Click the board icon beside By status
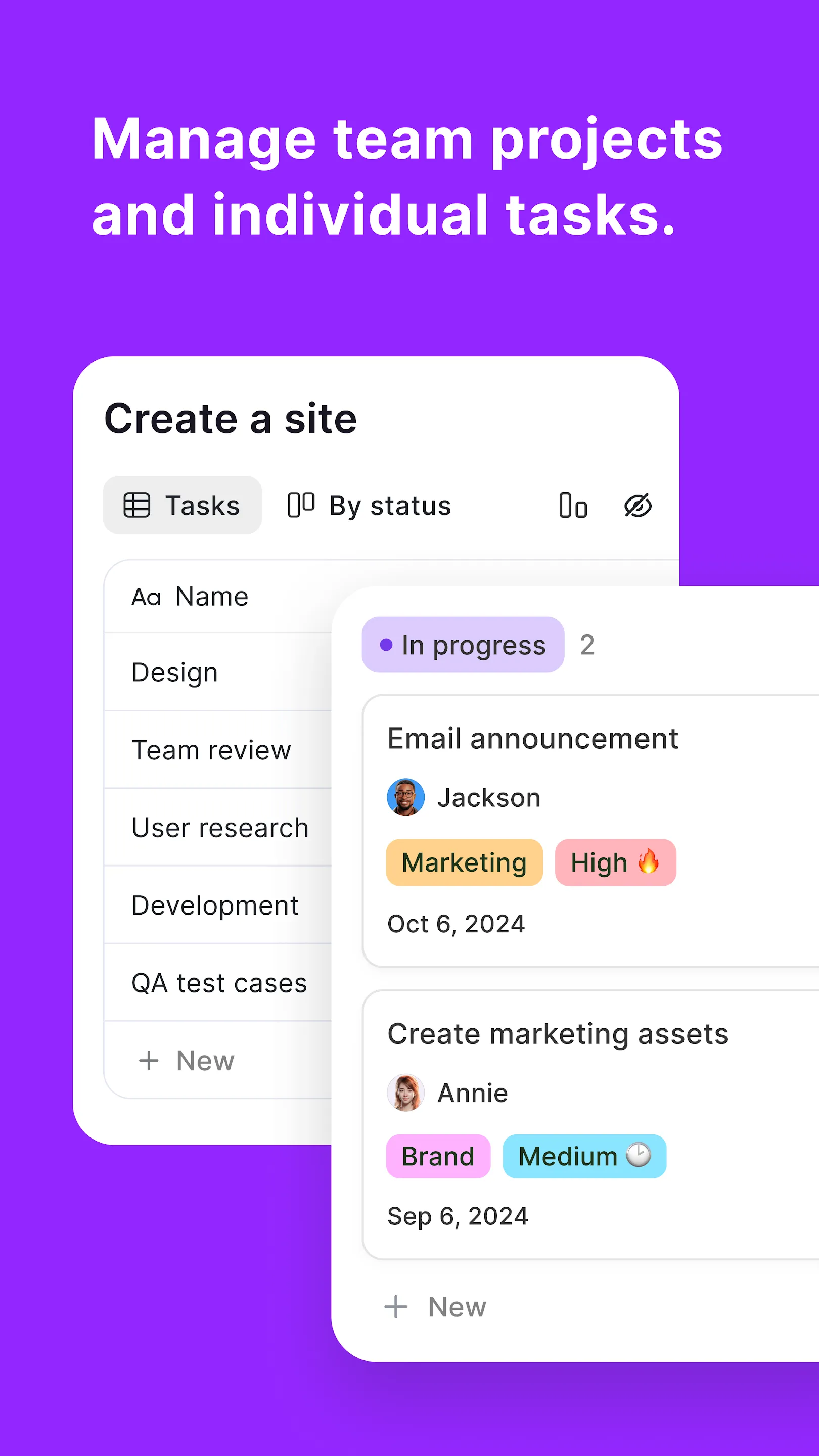This screenshot has height=1456, width=819. [x=301, y=505]
